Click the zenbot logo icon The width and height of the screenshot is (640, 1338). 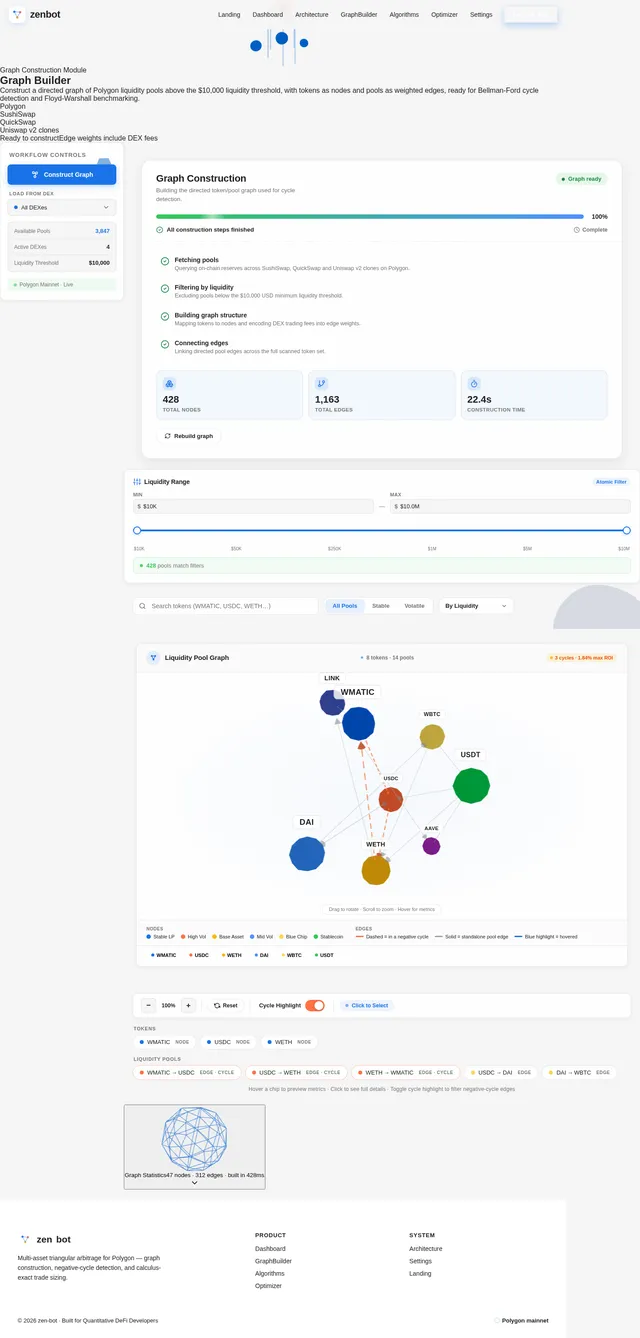pyautogui.click(x=17, y=14)
